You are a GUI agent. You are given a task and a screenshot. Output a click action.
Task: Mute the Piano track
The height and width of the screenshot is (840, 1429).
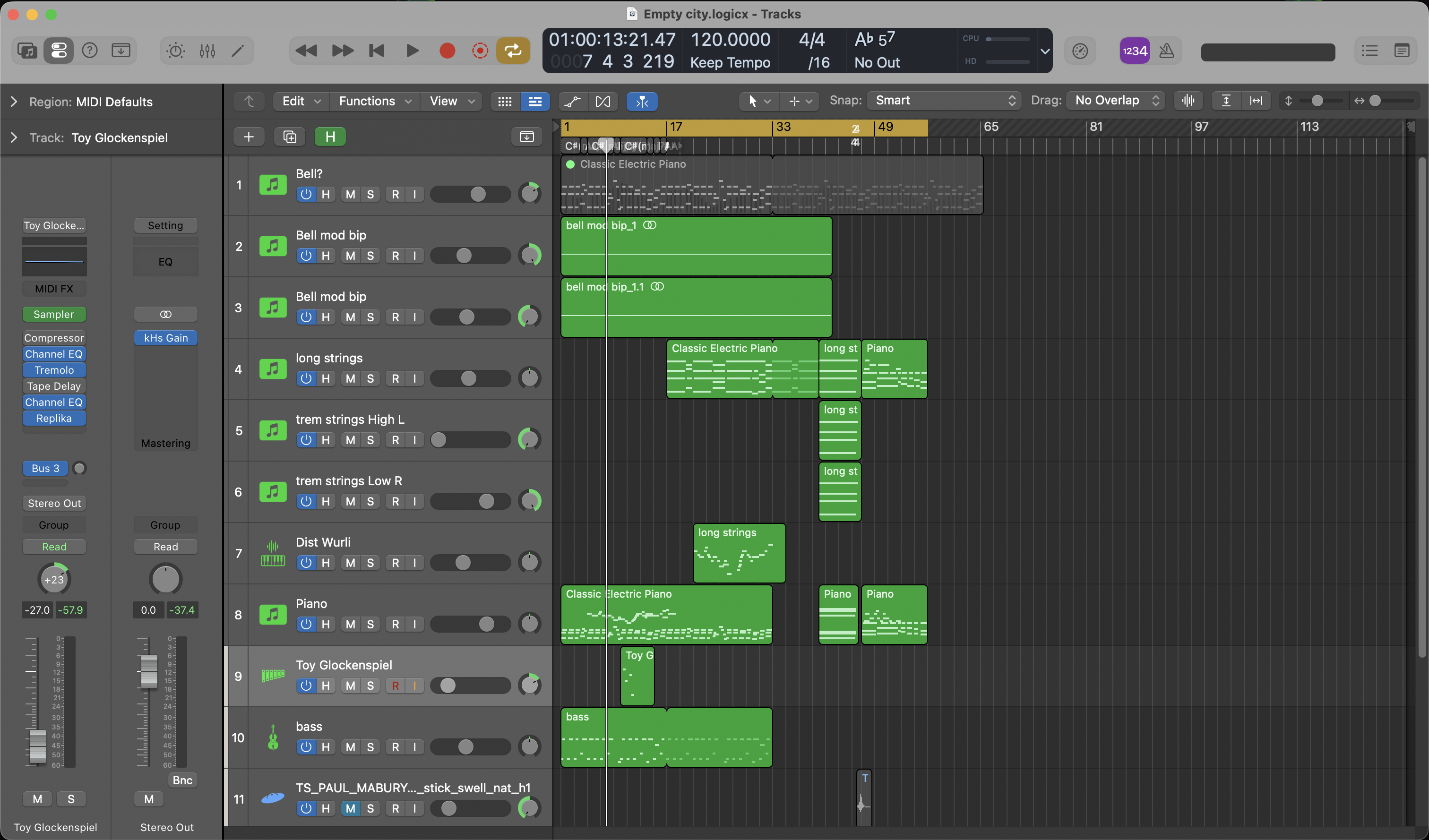coord(351,624)
